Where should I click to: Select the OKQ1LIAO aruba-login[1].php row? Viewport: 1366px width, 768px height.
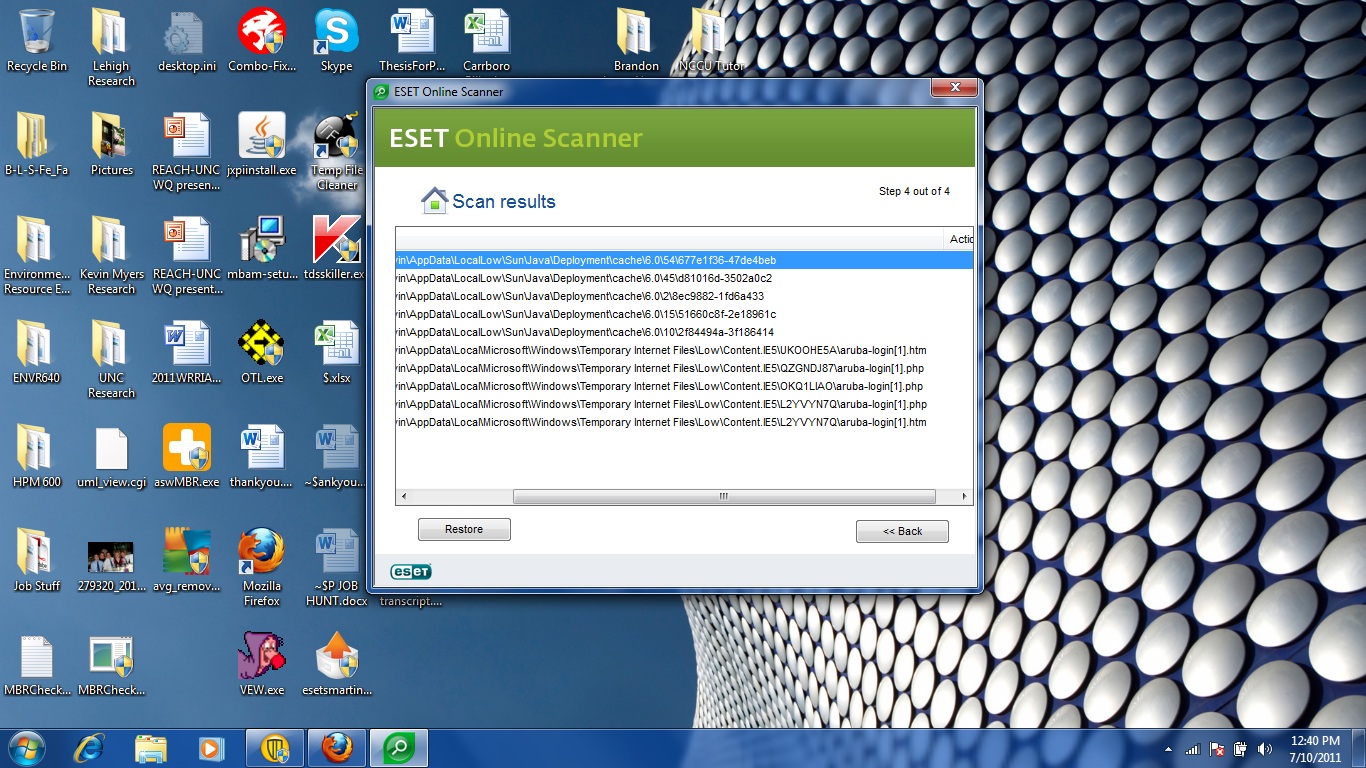tap(685, 386)
